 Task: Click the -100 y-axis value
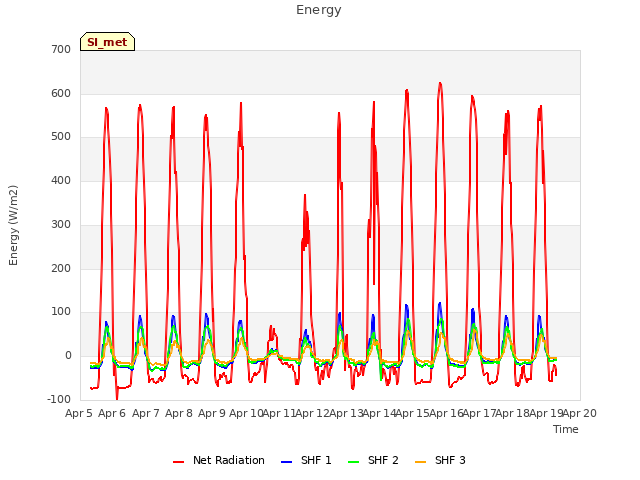pos(59,399)
